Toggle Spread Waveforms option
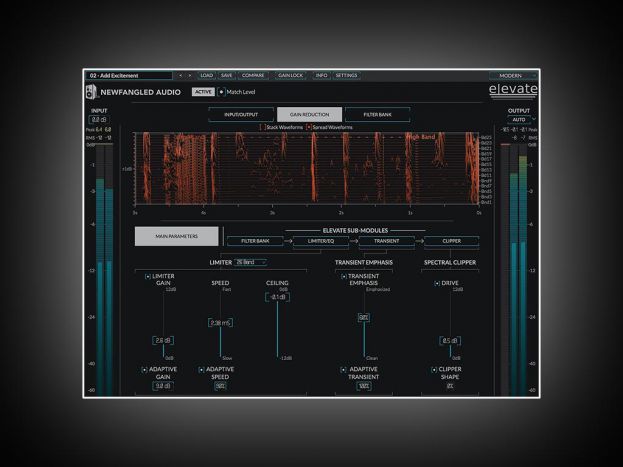 [x=309, y=127]
